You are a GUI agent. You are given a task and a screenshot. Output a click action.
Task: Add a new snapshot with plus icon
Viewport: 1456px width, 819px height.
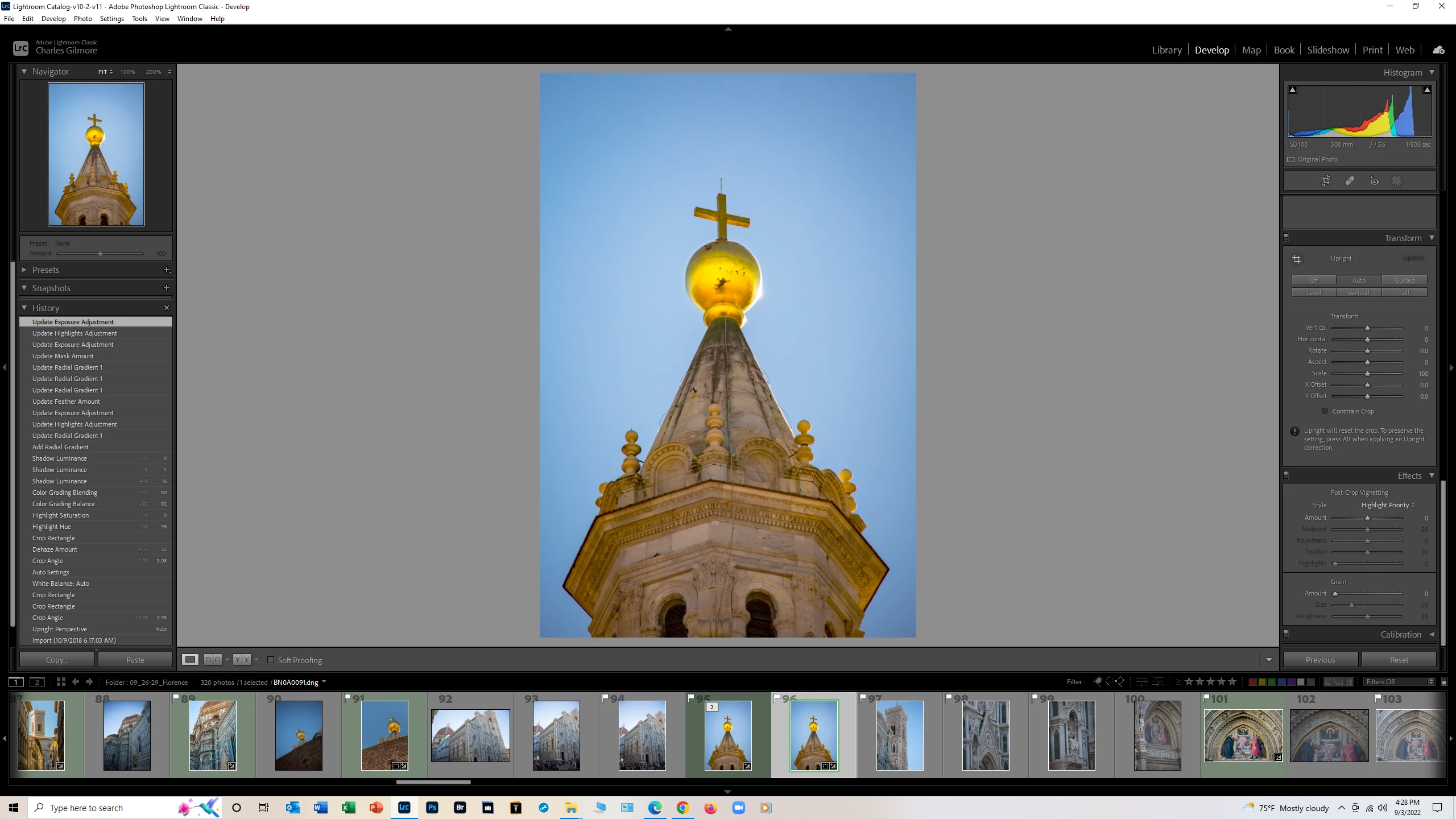point(167,288)
